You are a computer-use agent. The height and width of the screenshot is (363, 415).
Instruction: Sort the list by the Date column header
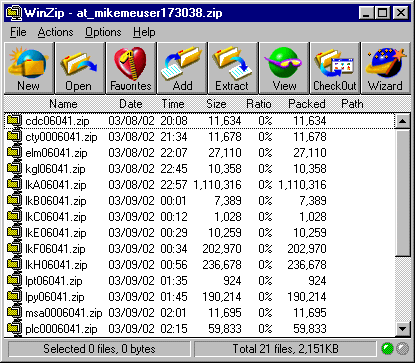click(131, 104)
